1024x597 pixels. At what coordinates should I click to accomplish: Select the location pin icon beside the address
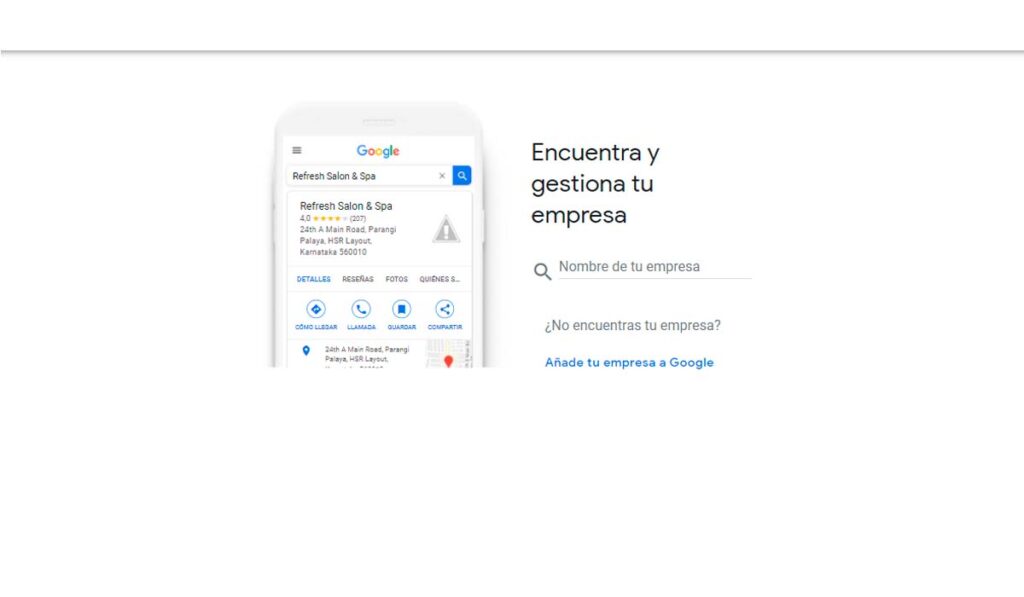(305, 349)
